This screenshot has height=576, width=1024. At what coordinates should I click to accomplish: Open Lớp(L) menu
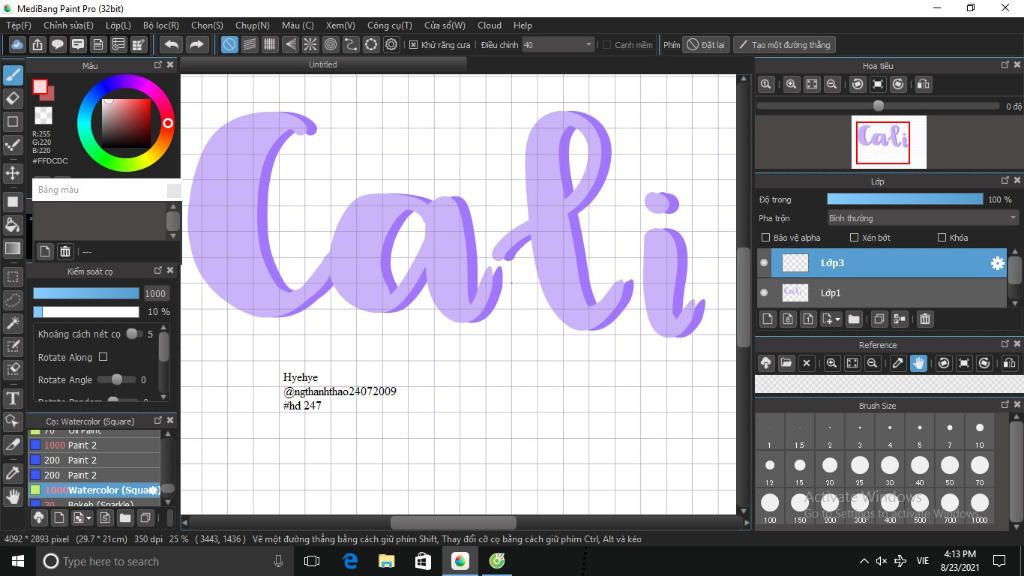pos(118,25)
